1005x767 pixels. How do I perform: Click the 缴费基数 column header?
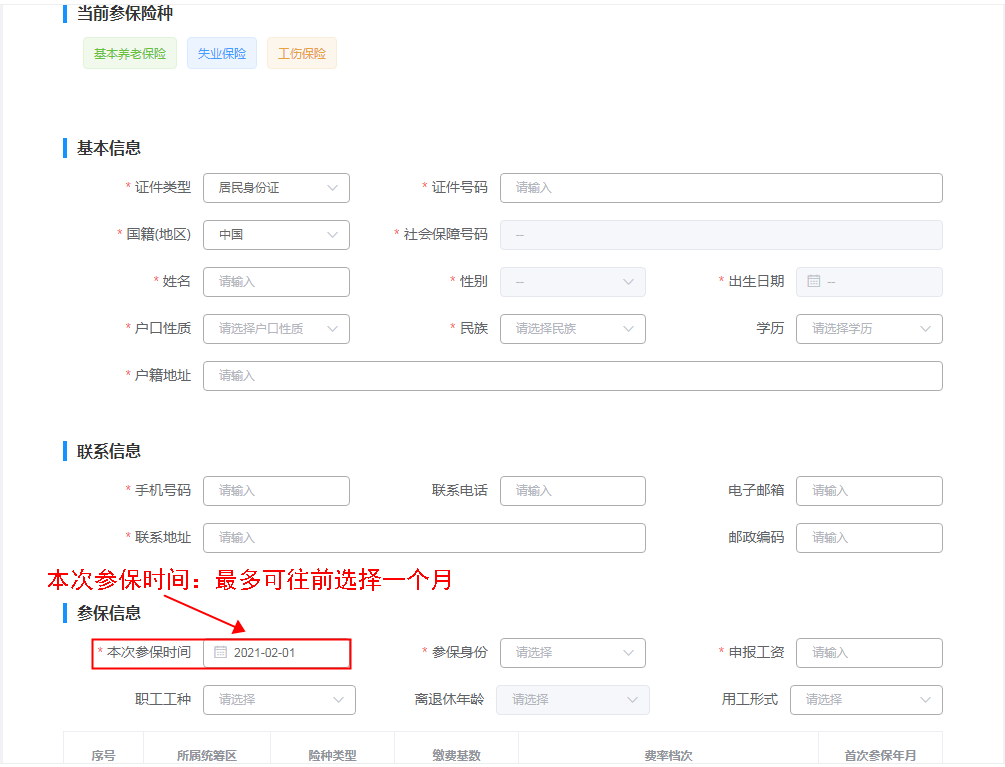(x=456, y=755)
